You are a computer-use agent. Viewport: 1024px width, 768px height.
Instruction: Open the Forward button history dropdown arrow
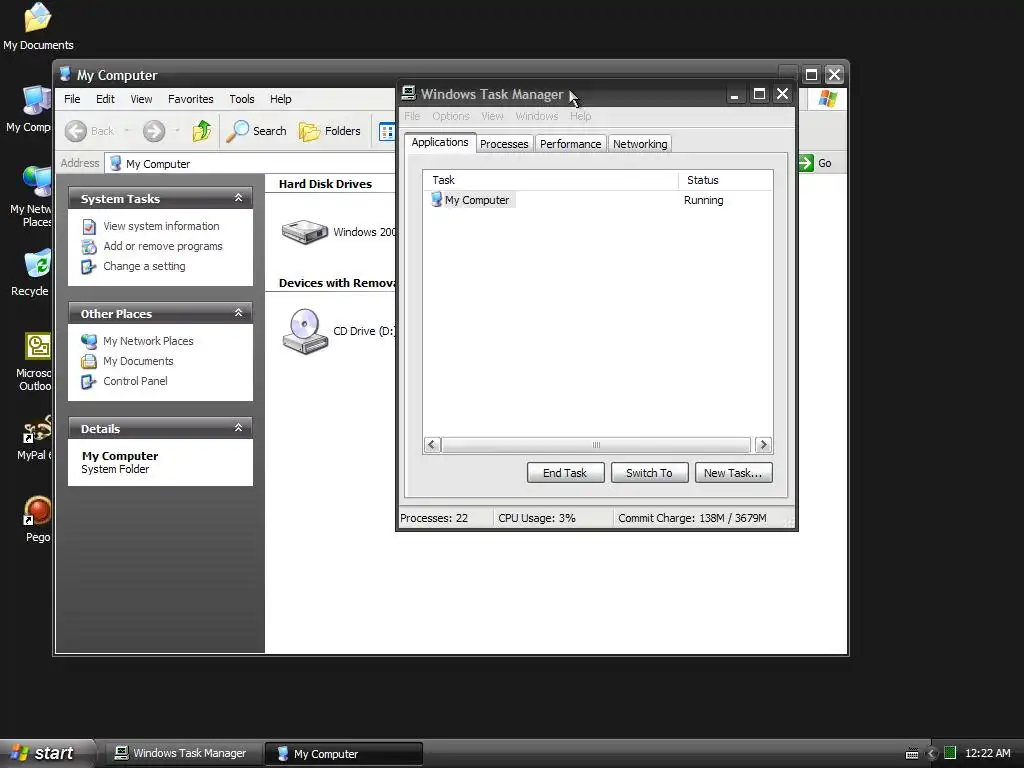pos(177,131)
